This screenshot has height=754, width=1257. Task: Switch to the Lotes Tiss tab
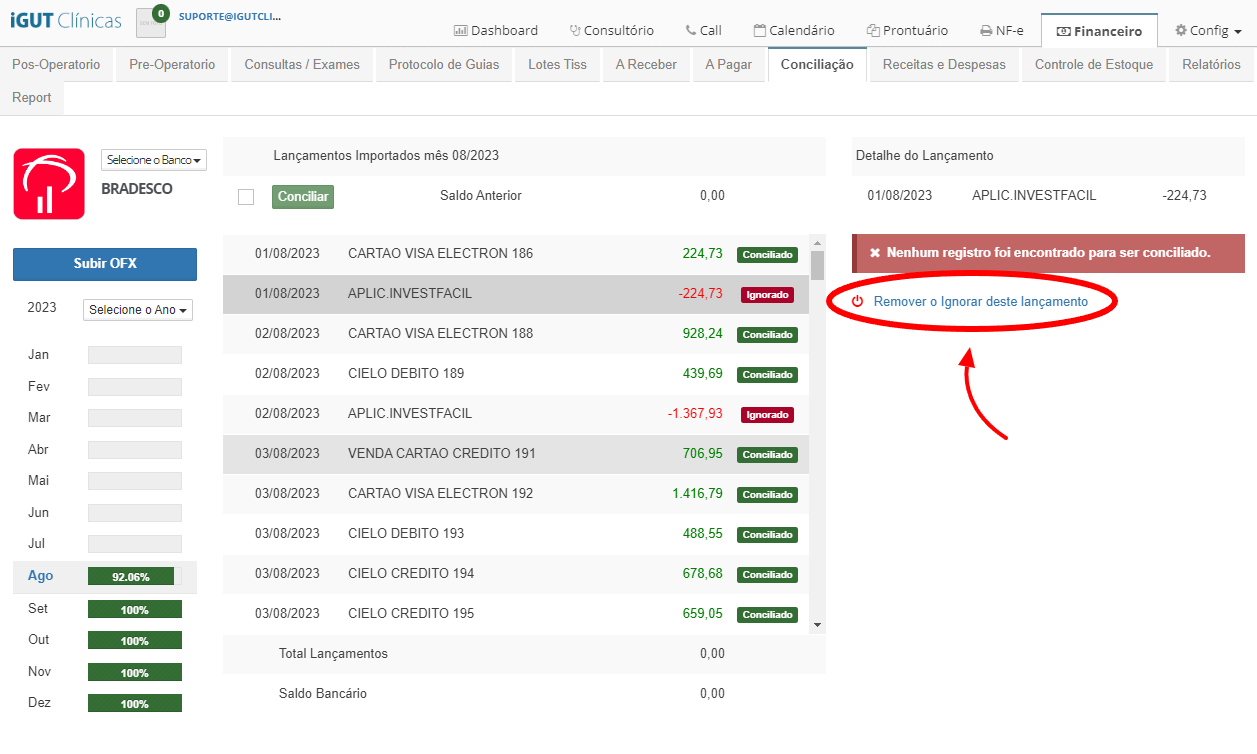tap(557, 64)
